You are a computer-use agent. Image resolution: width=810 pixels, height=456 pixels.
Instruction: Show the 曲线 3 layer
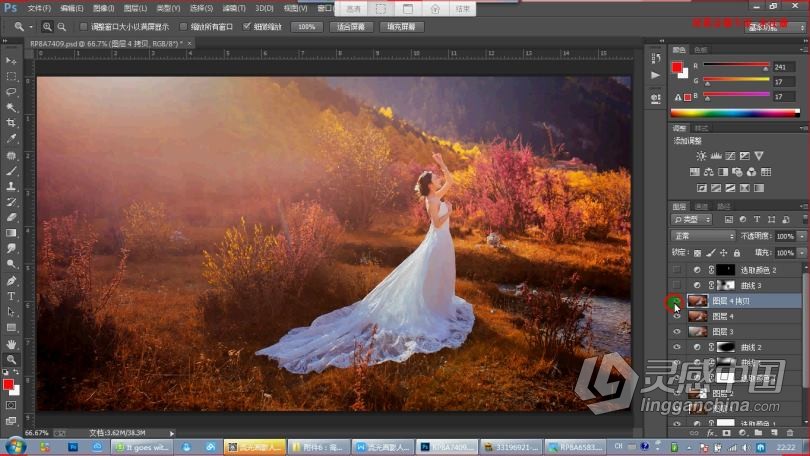[x=676, y=285]
